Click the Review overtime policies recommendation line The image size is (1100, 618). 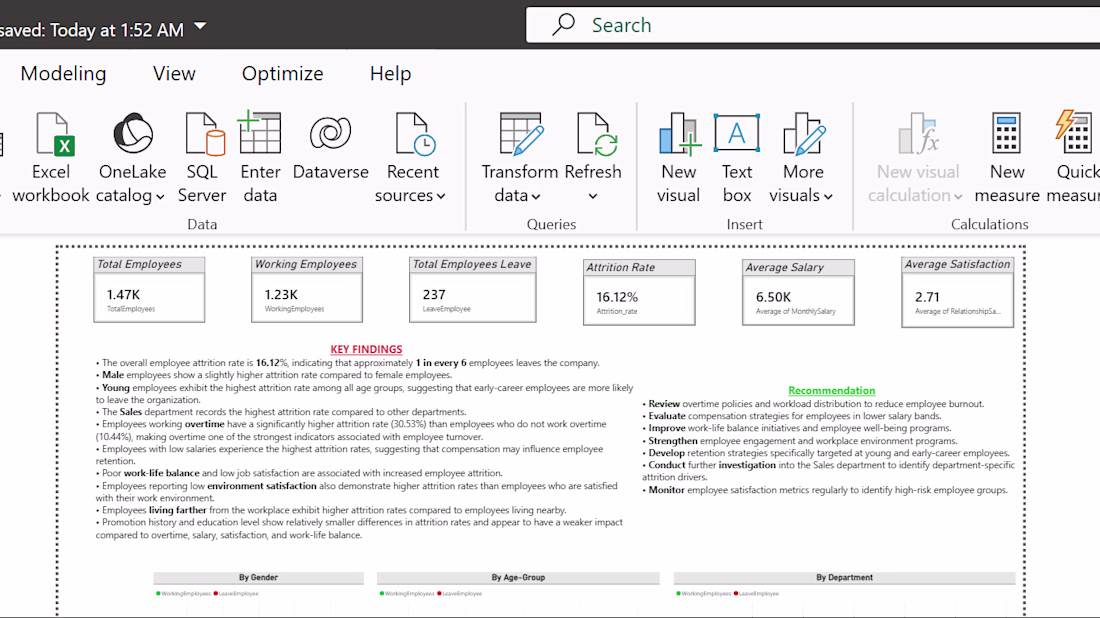coord(814,404)
